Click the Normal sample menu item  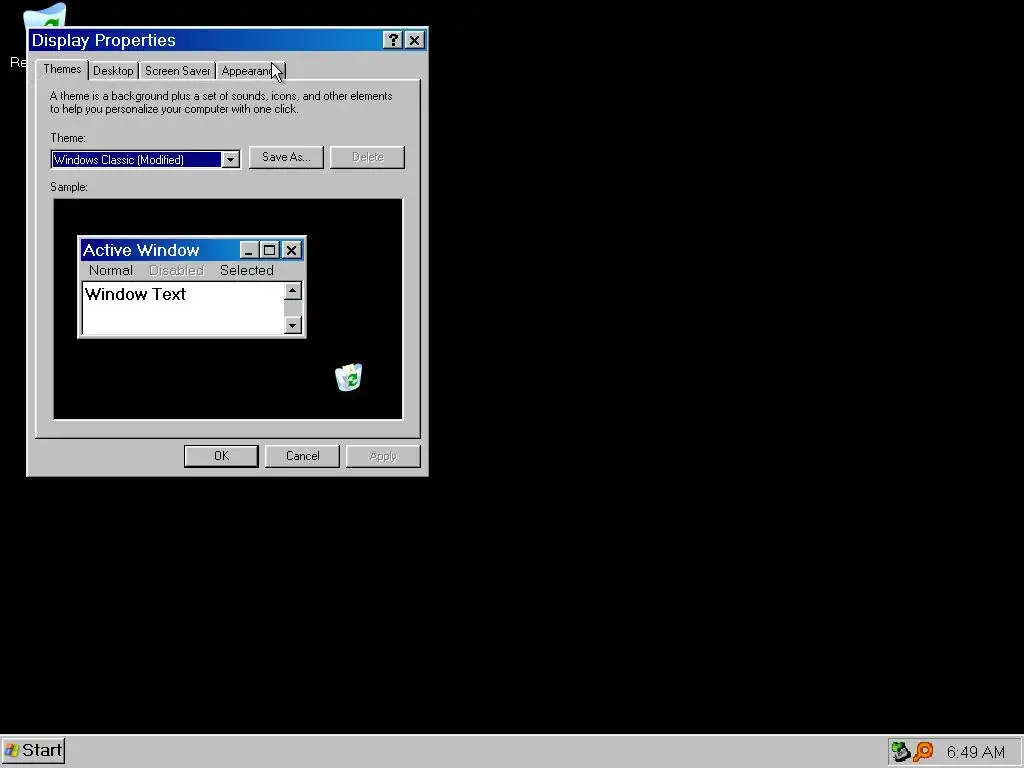tap(110, 270)
